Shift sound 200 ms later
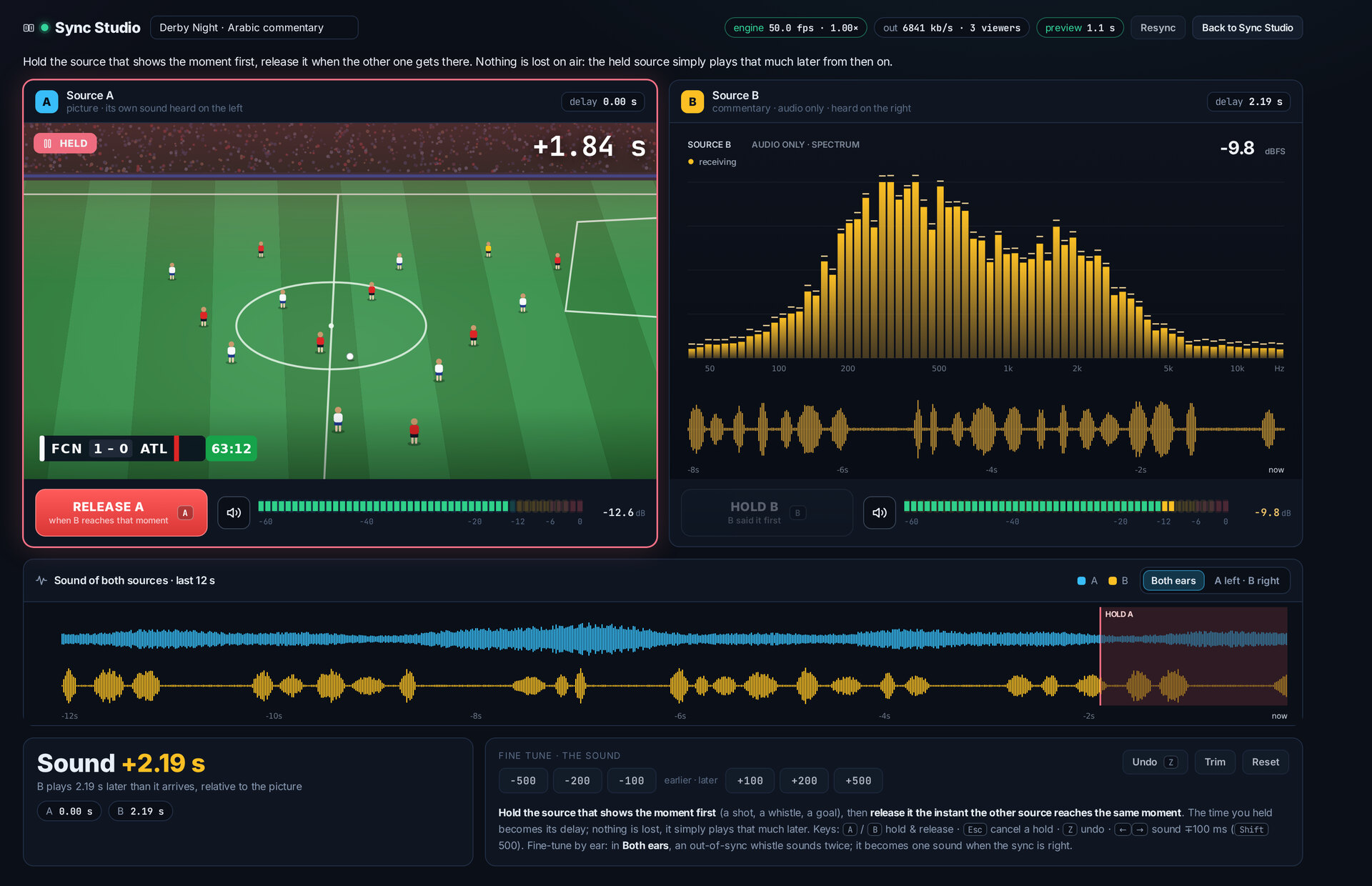The height and width of the screenshot is (886, 1372). click(x=804, y=781)
